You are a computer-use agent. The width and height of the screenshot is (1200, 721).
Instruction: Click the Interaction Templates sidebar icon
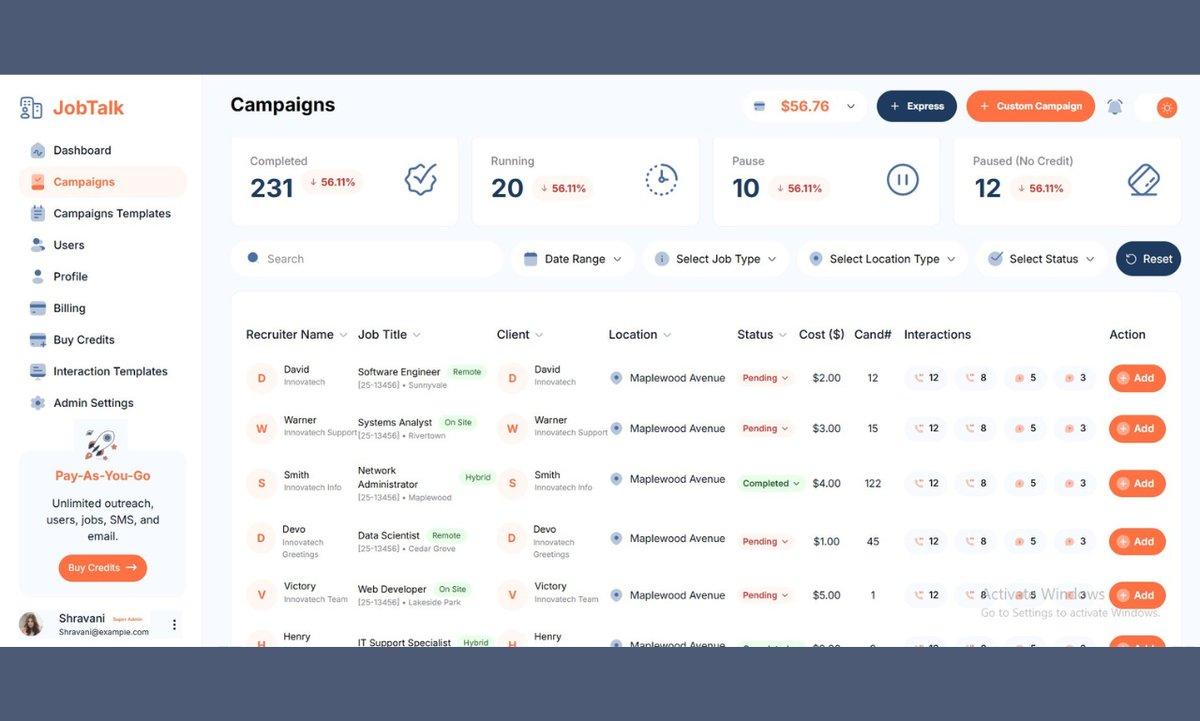tap(38, 371)
